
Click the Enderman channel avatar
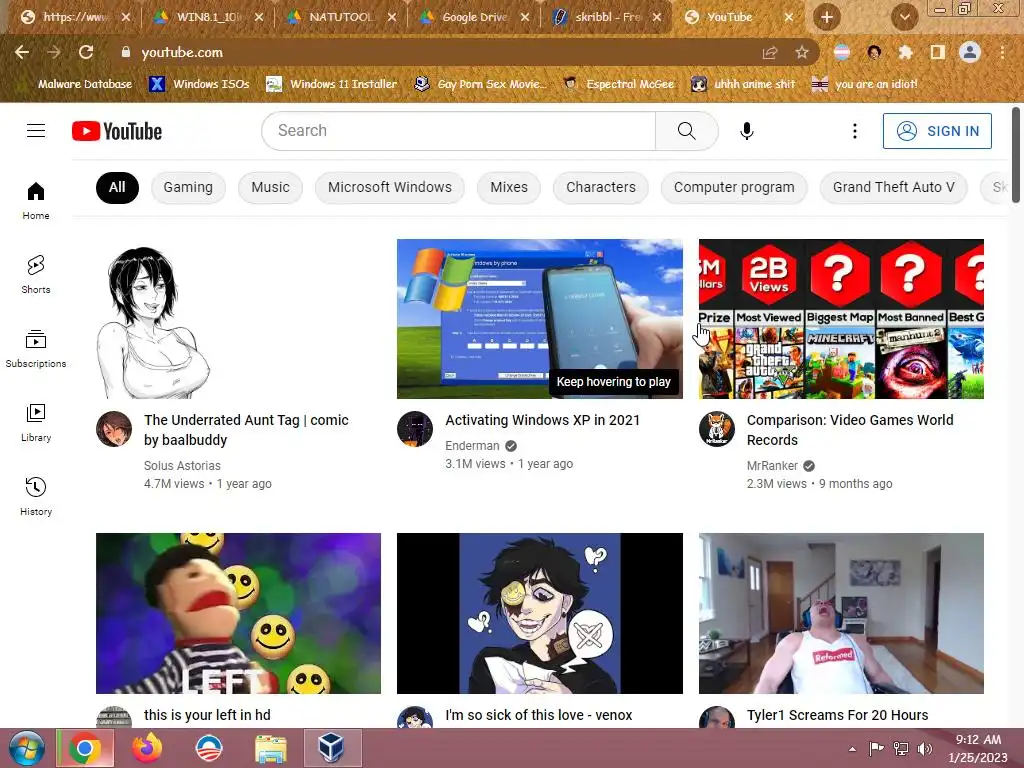click(415, 429)
